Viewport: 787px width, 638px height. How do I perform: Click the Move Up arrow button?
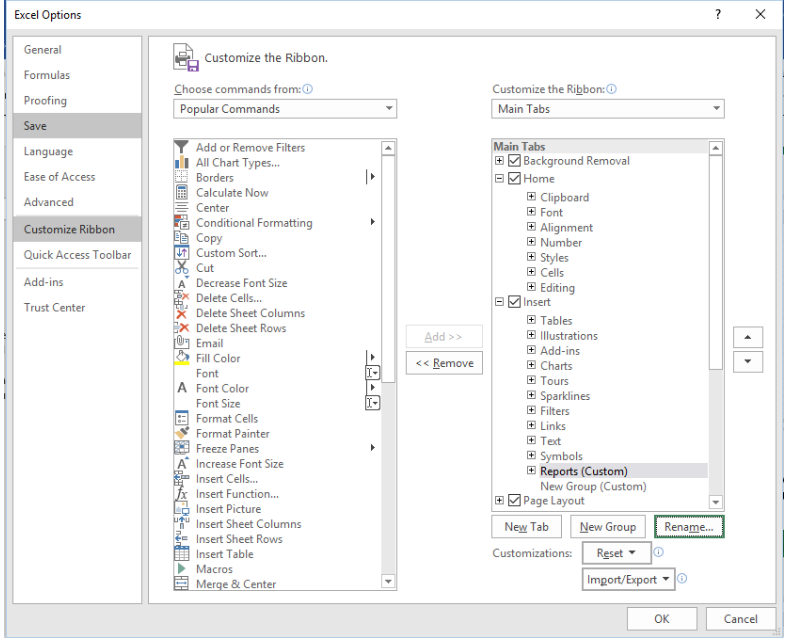coord(748,337)
